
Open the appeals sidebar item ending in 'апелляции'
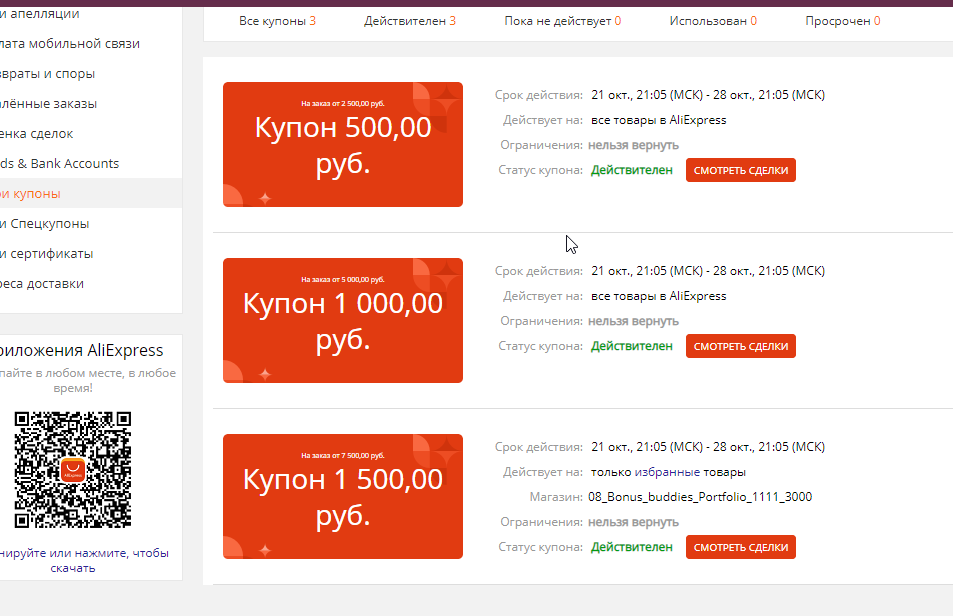(x=40, y=13)
